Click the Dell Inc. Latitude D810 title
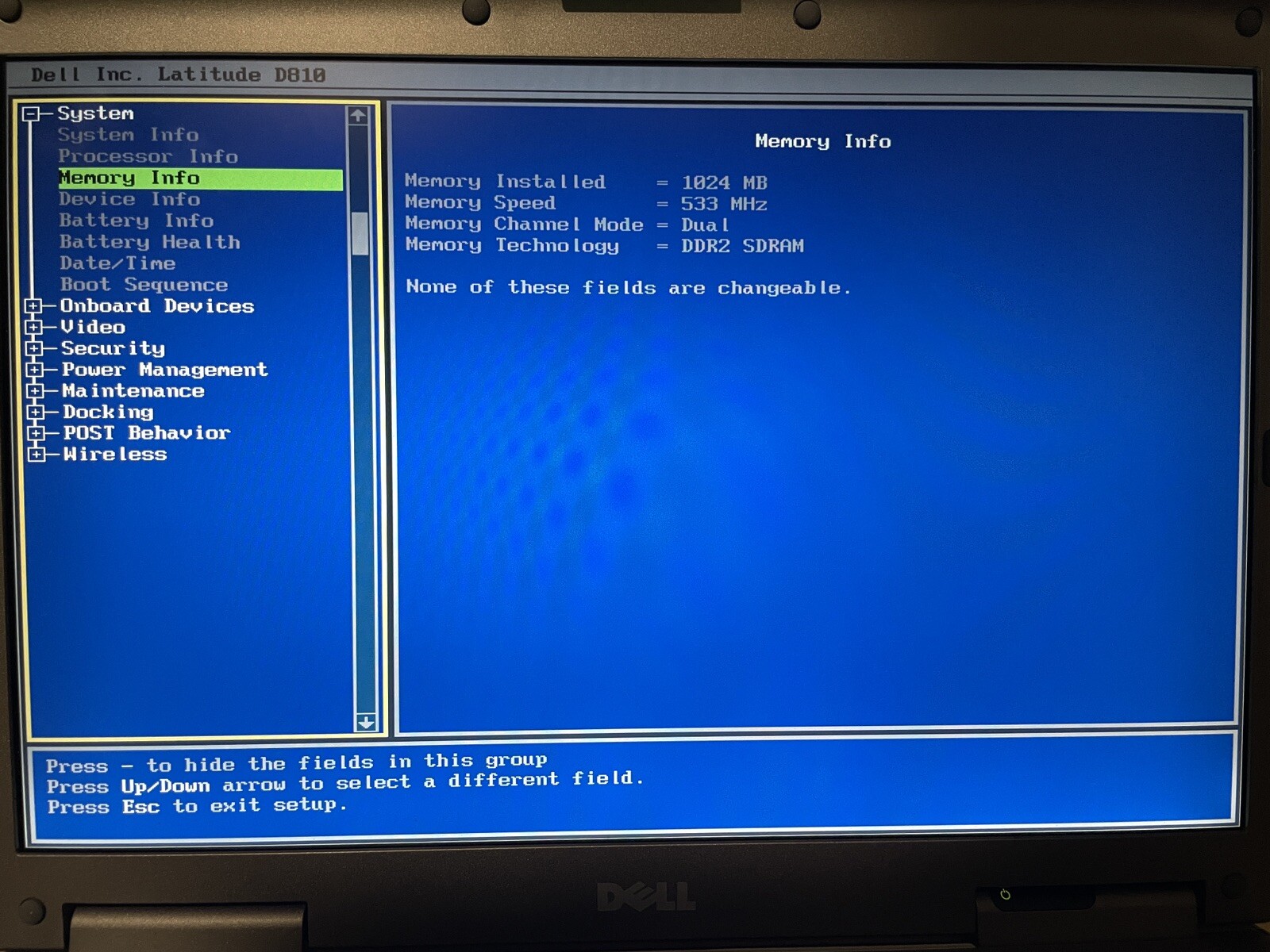The width and height of the screenshot is (1270, 952). 179,75
